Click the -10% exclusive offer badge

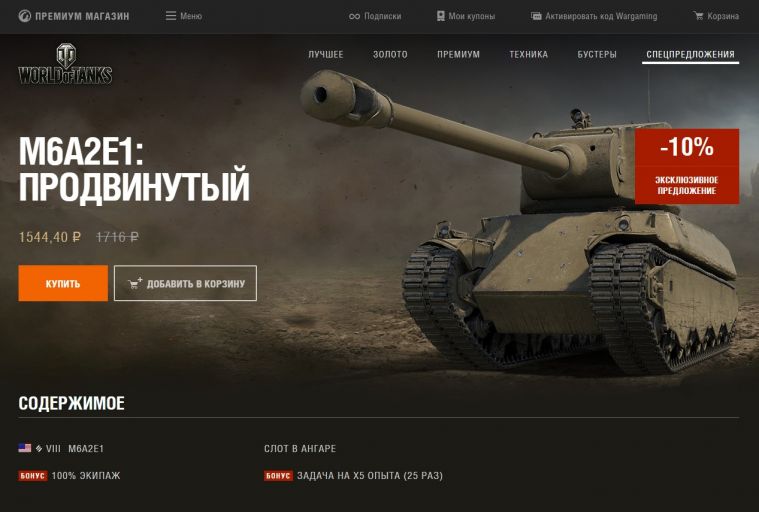pos(687,166)
